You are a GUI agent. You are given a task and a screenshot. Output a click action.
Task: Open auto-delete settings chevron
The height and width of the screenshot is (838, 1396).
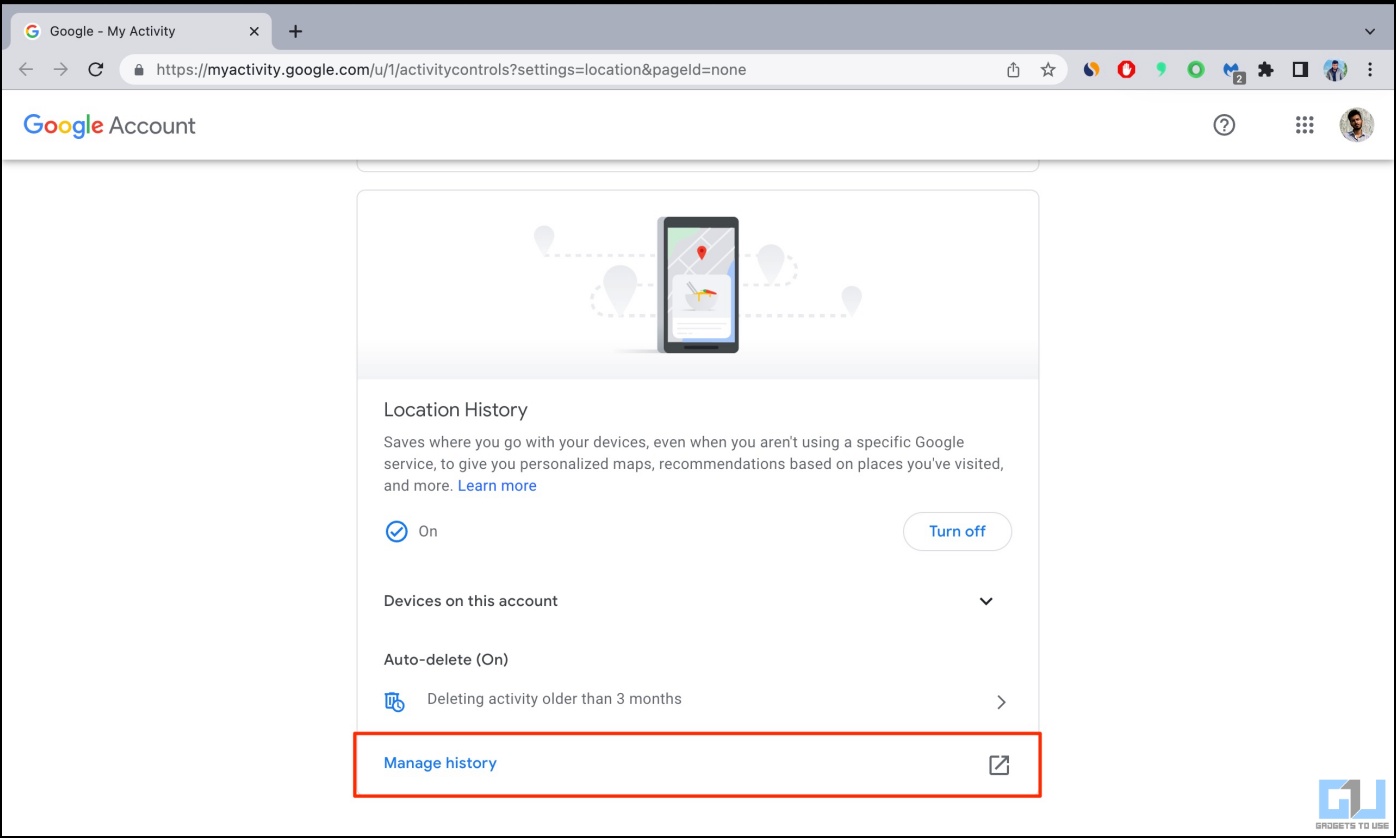(1001, 702)
